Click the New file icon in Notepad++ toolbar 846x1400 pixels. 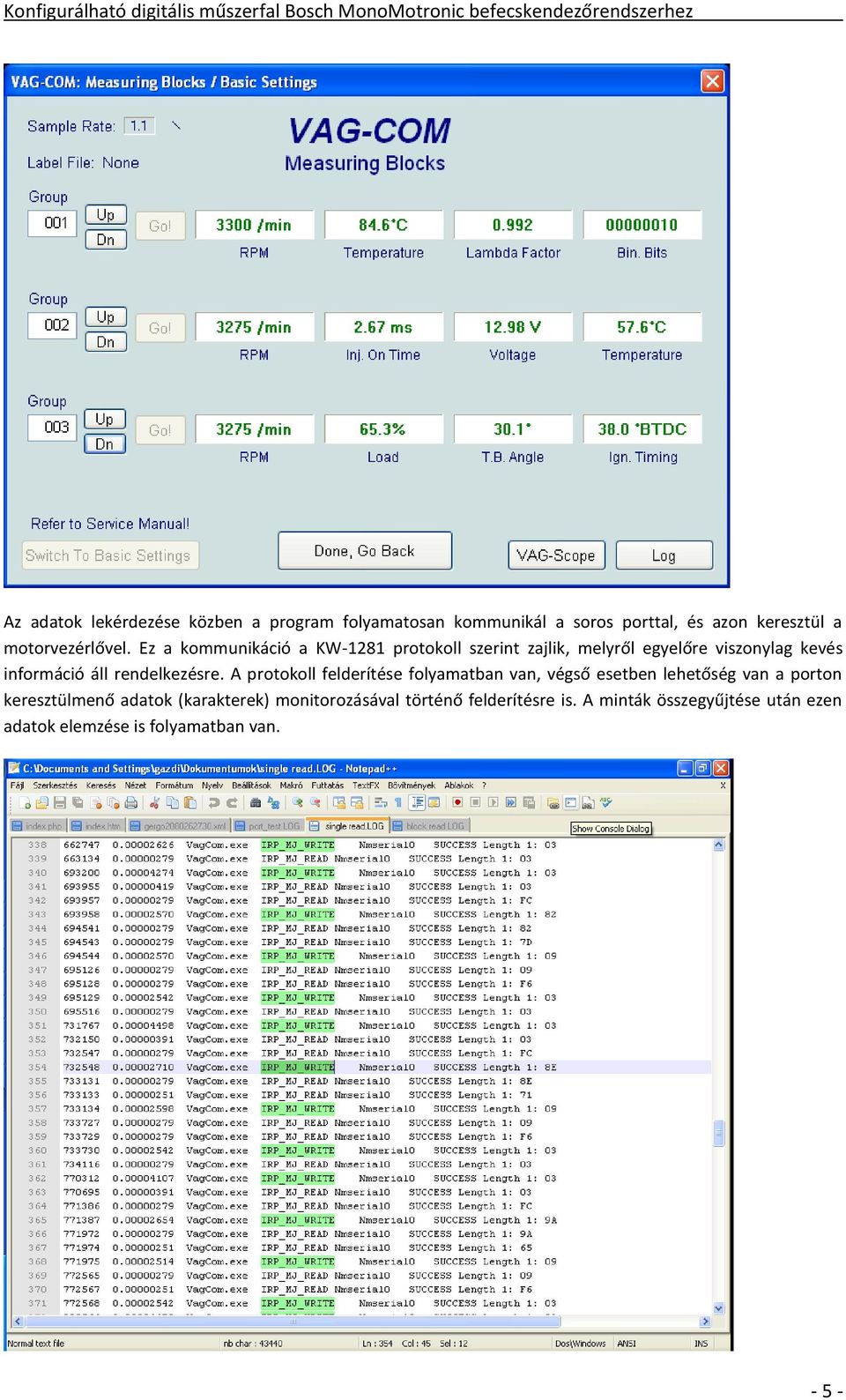tap(25, 803)
